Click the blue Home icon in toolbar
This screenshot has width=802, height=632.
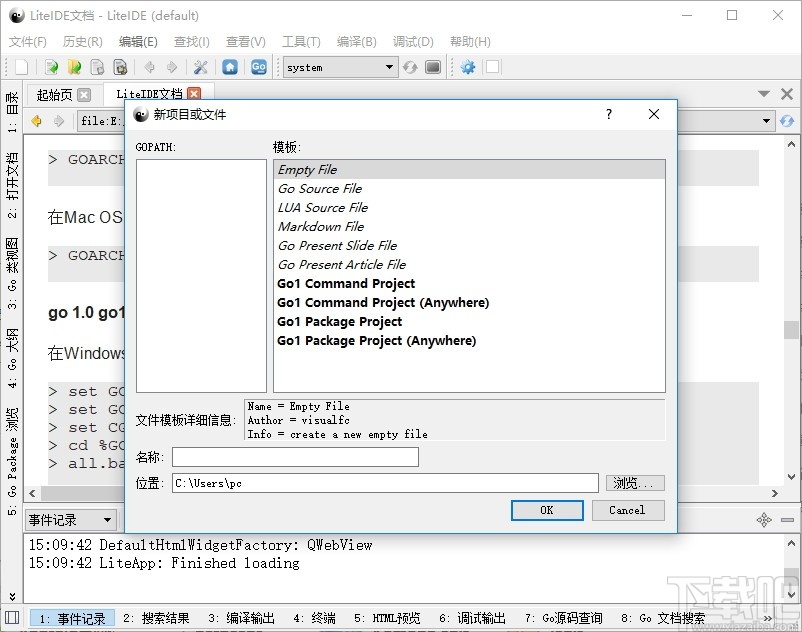coord(230,67)
